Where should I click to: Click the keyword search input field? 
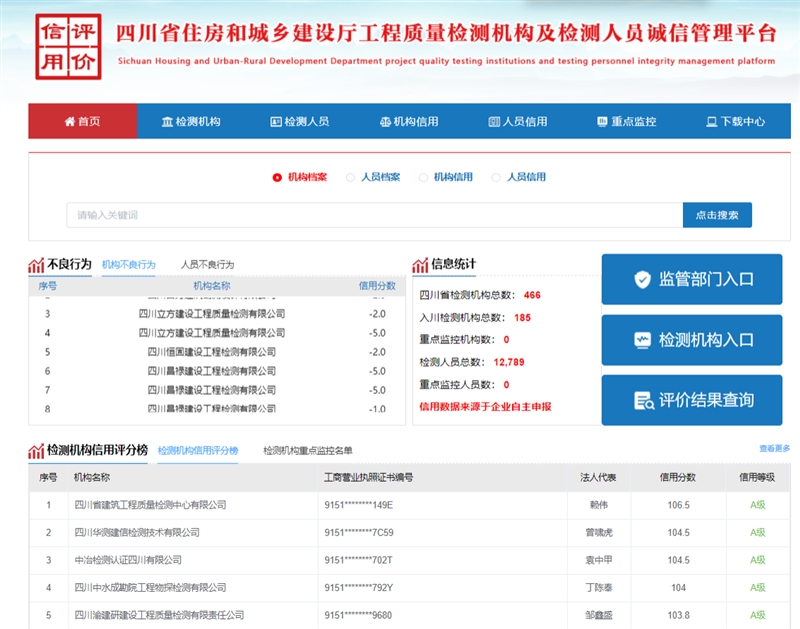(374, 215)
